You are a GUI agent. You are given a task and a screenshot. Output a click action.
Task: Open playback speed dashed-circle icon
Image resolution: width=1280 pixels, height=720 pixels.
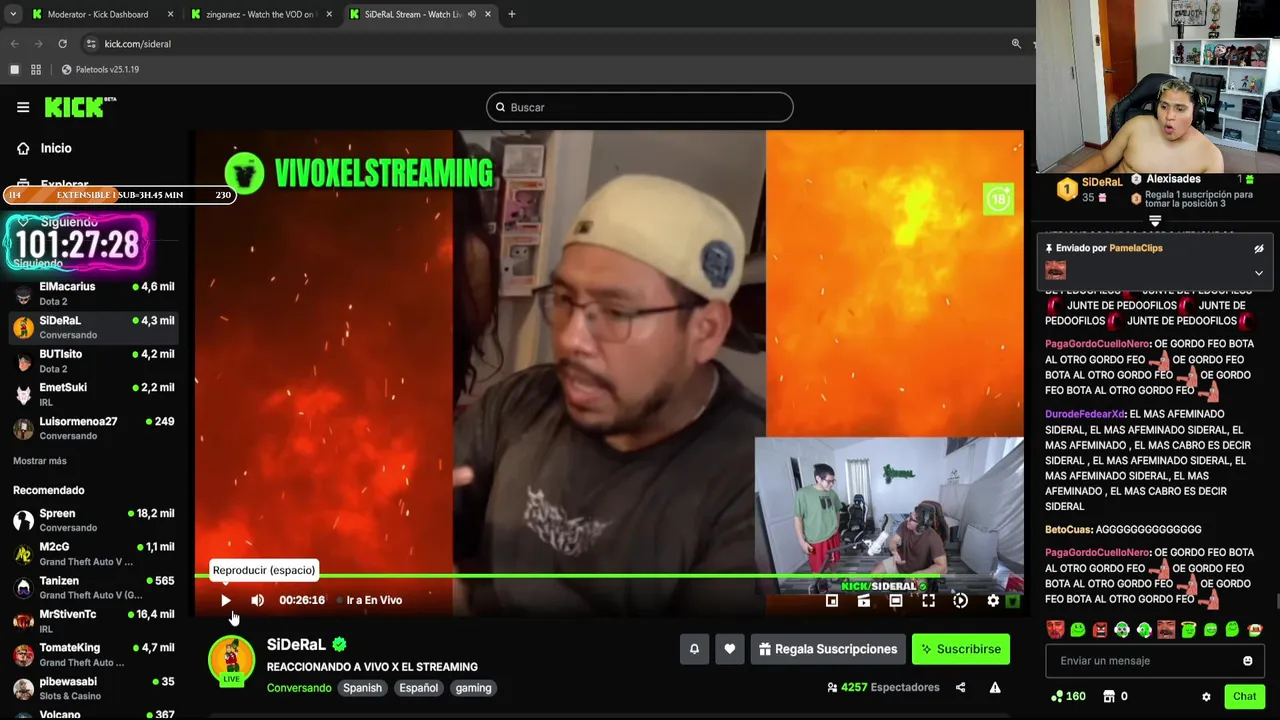coord(960,600)
